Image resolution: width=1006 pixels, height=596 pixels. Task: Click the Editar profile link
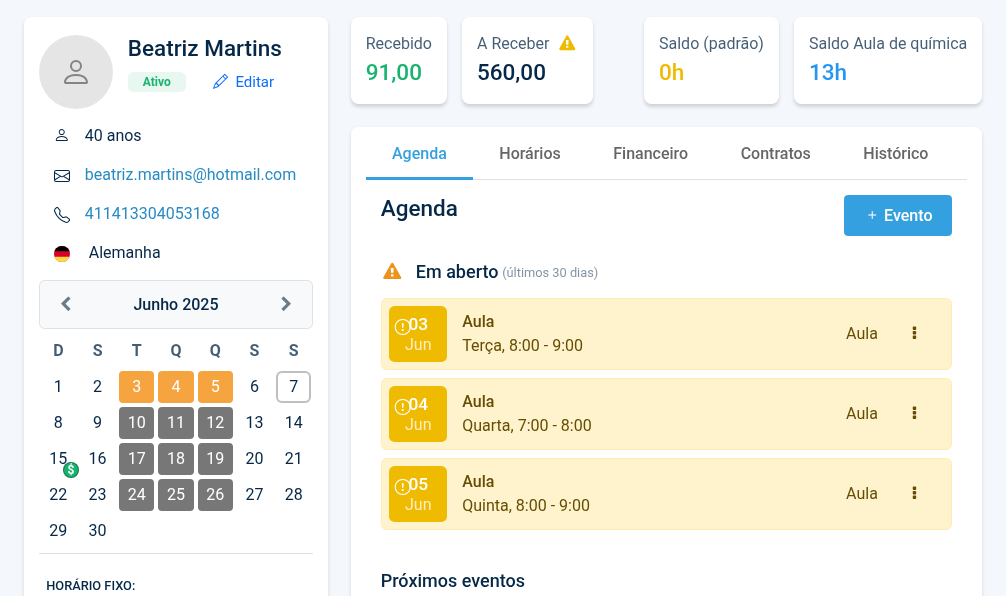click(x=244, y=82)
